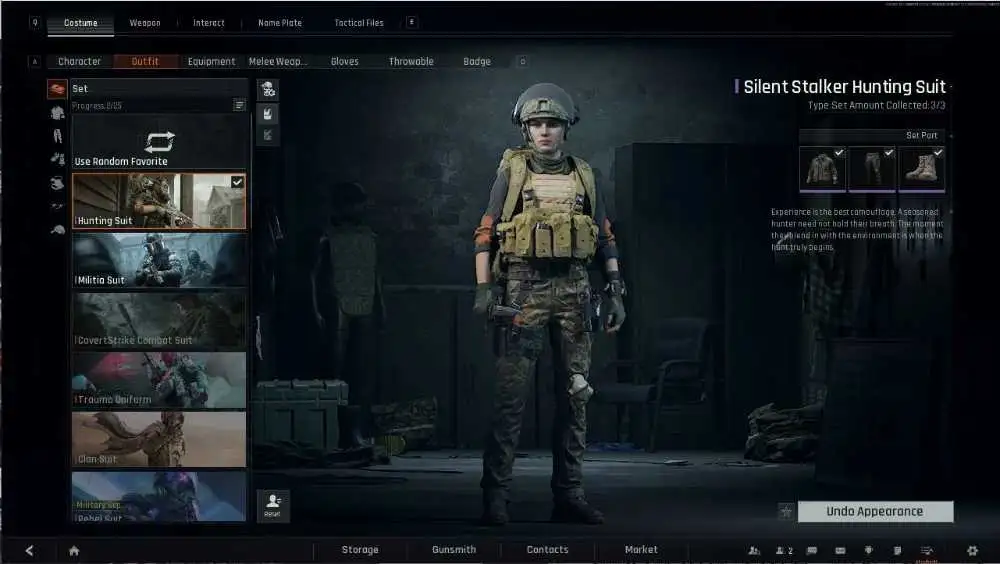The width and height of the screenshot is (1000, 564).
Task: Click the Use Random Favorite swap arrows
Action: click(159, 142)
